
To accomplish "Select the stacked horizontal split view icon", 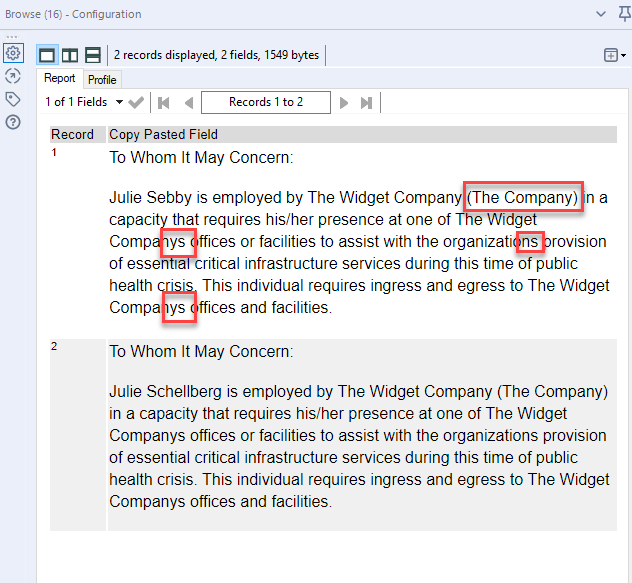I will (x=93, y=55).
